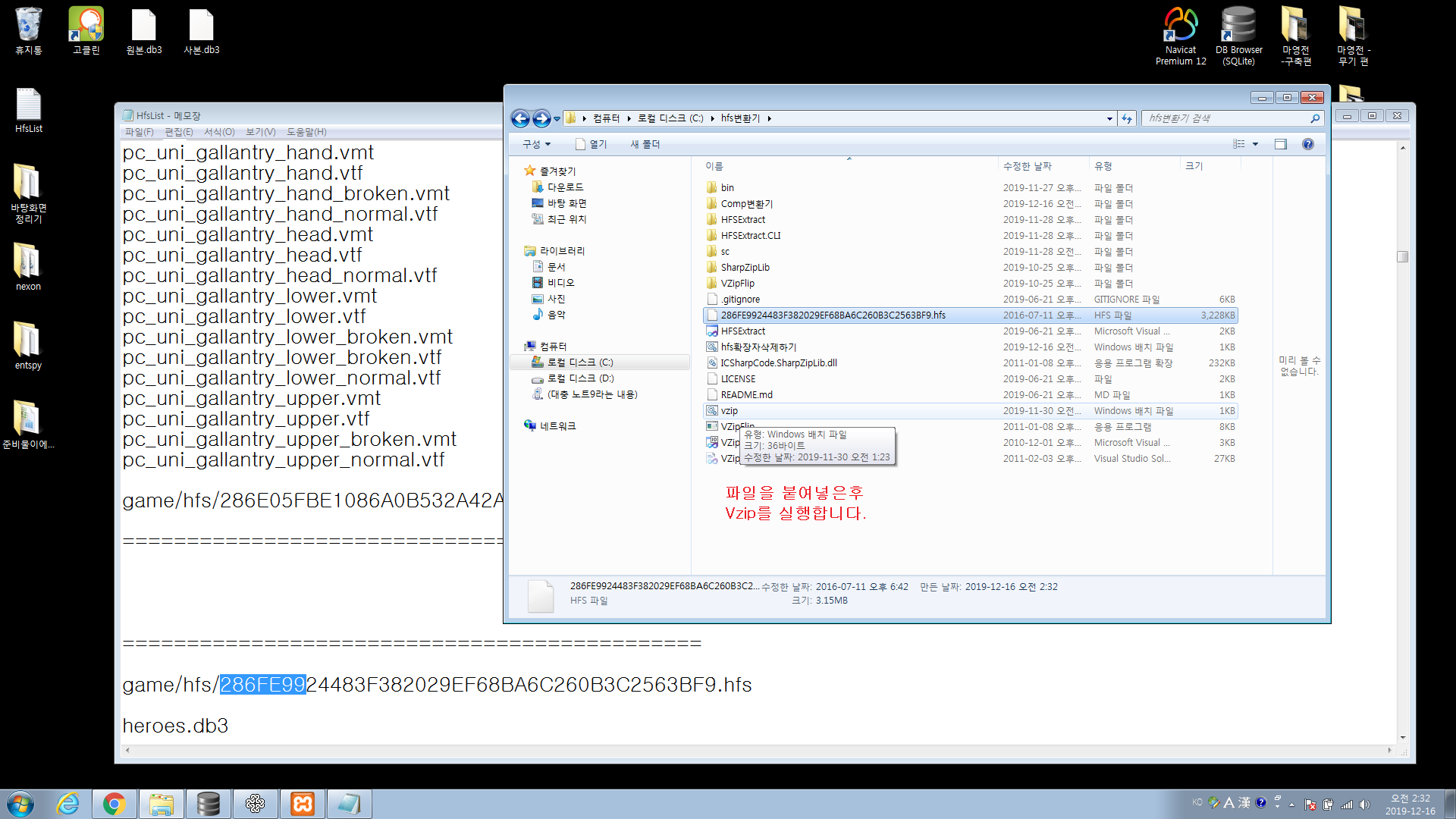
Task: Open the view options dropdown arrow
Action: [x=1255, y=144]
